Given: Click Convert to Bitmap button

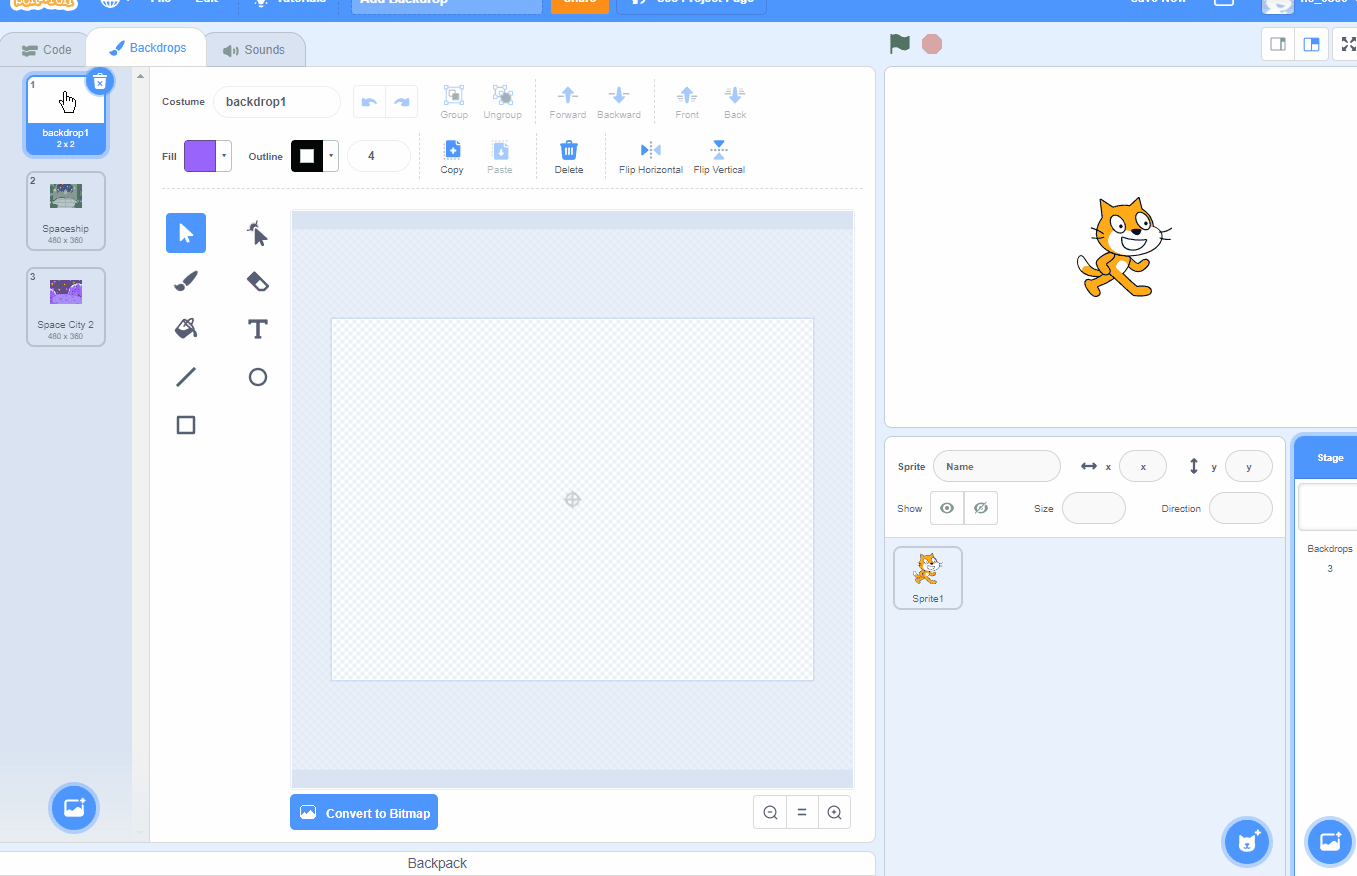Looking at the screenshot, I should (364, 813).
